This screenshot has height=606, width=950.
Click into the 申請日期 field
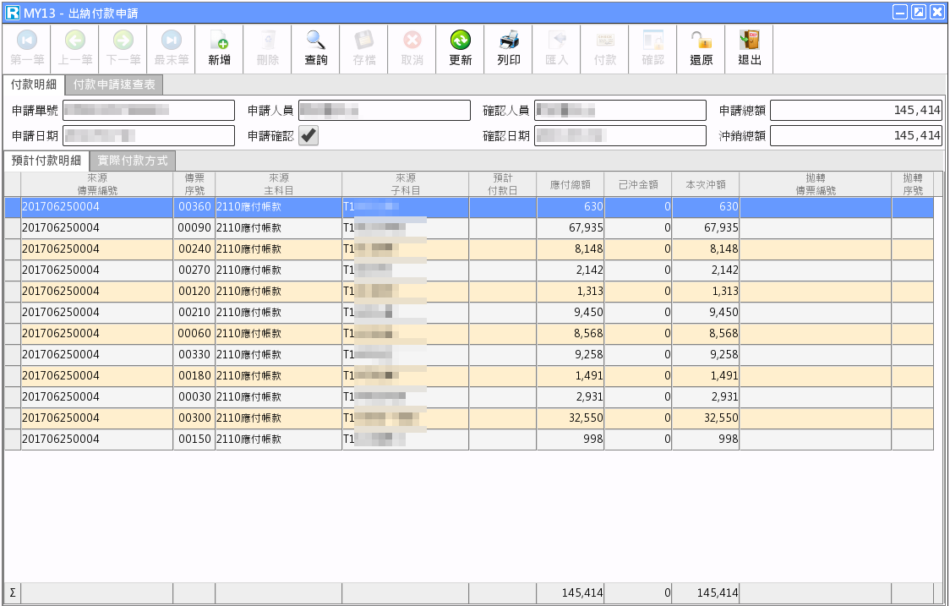tap(149, 136)
